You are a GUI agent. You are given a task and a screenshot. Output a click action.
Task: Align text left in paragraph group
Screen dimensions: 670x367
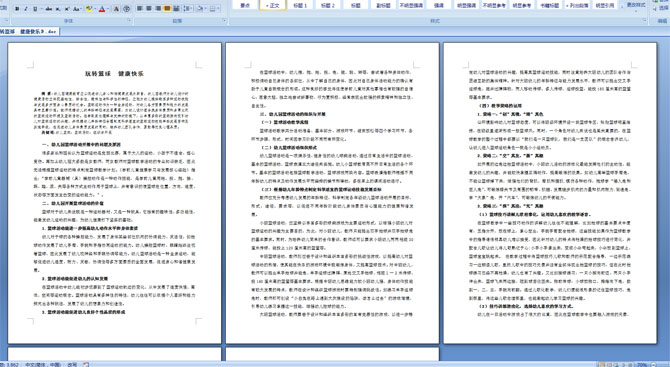pyautogui.click(x=139, y=9)
